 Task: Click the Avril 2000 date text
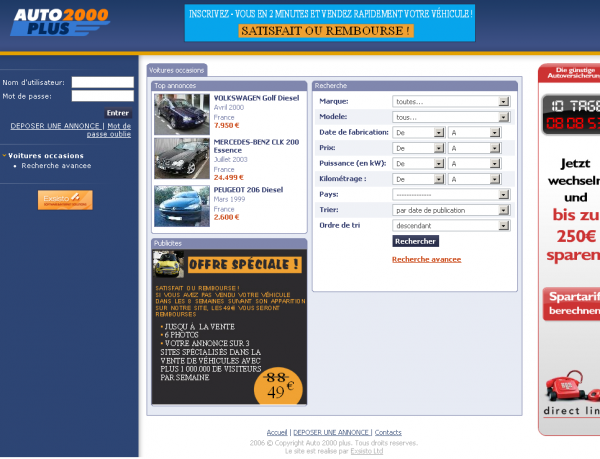[x=229, y=107]
